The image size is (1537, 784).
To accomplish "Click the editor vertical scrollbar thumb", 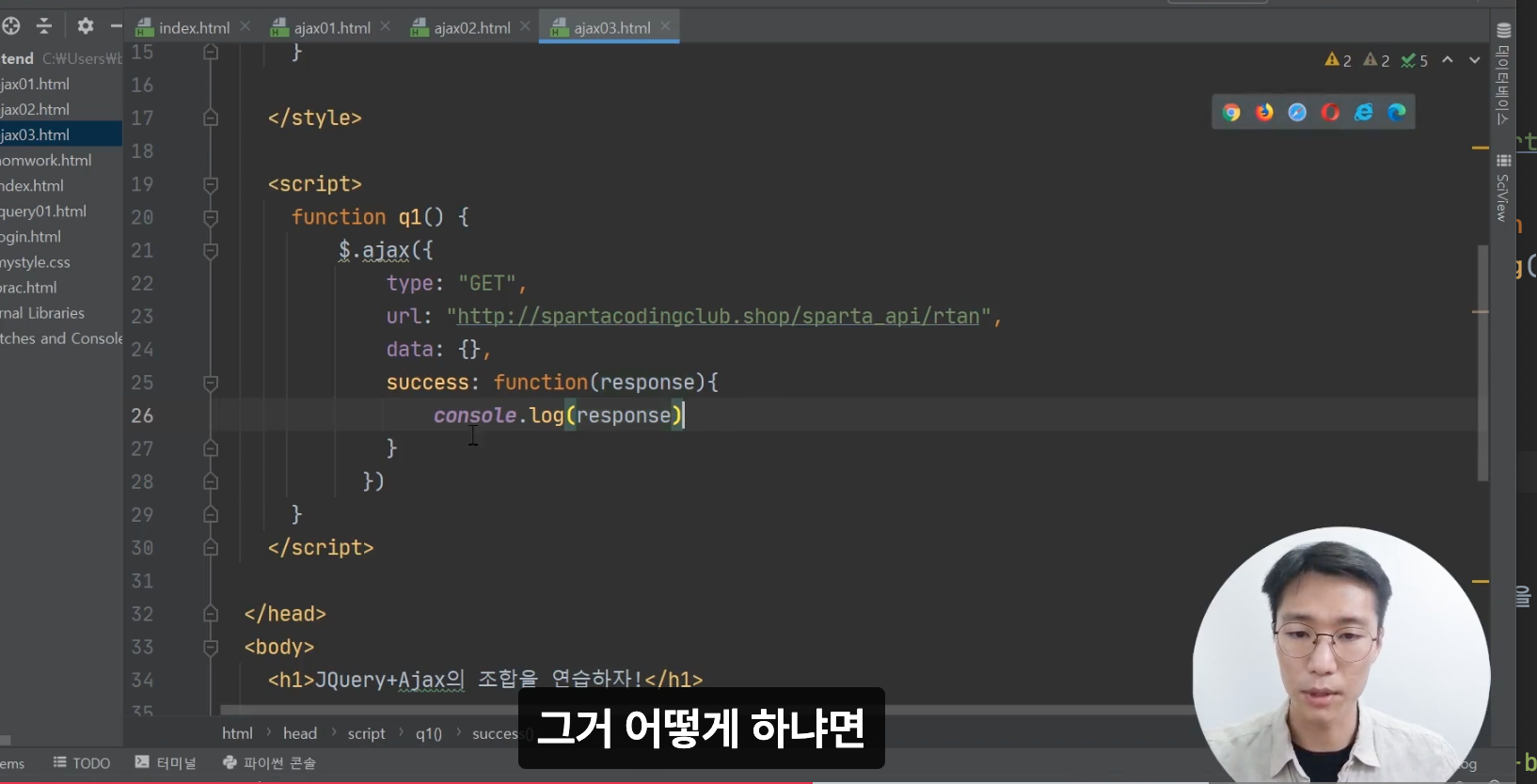I will [x=1482, y=362].
